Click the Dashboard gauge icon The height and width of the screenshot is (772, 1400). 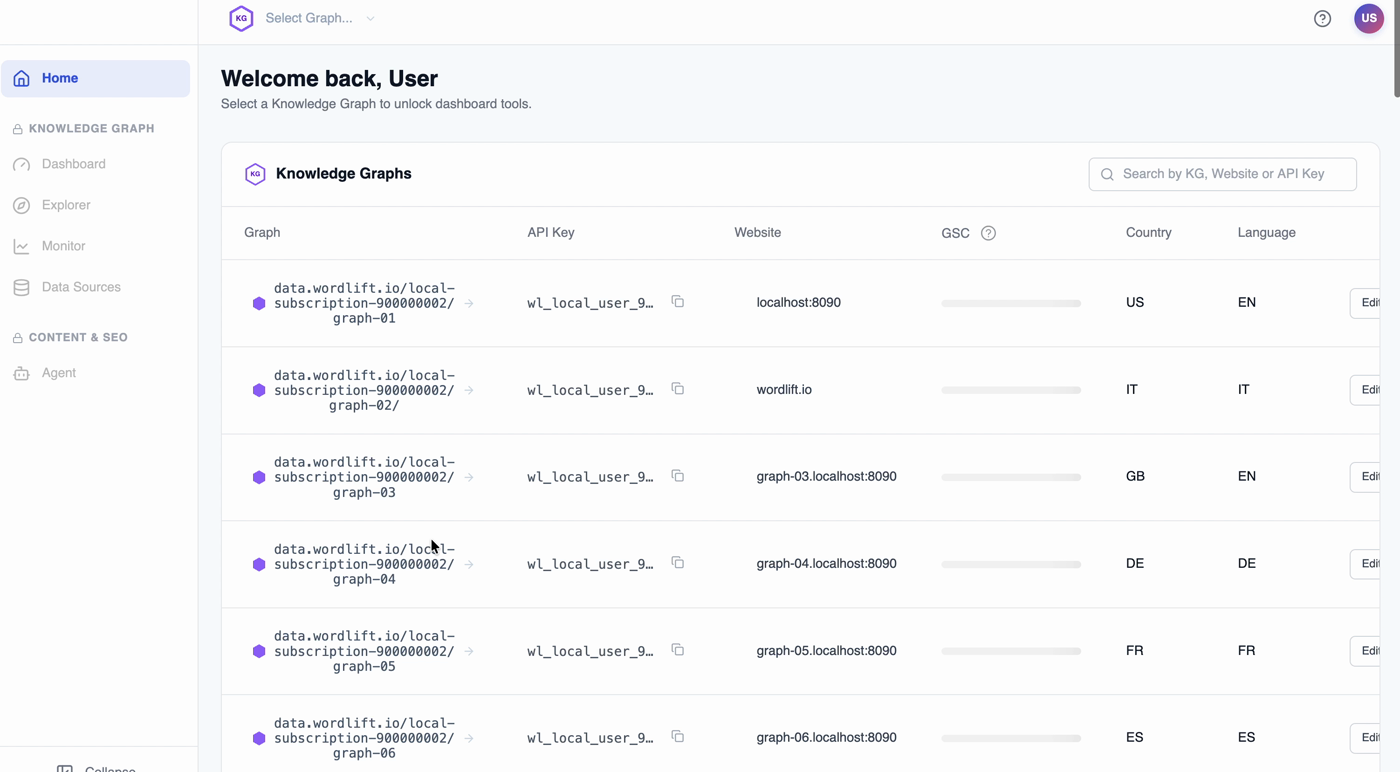click(x=21, y=164)
